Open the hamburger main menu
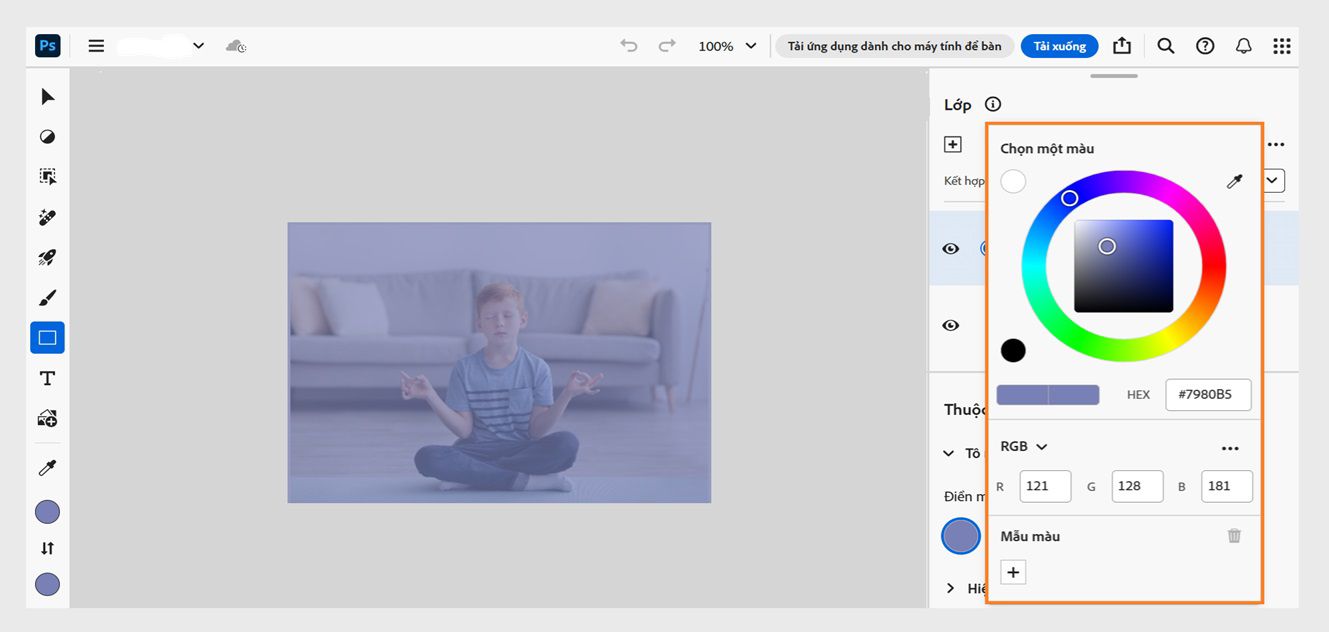1329x632 pixels. pos(96,46)
